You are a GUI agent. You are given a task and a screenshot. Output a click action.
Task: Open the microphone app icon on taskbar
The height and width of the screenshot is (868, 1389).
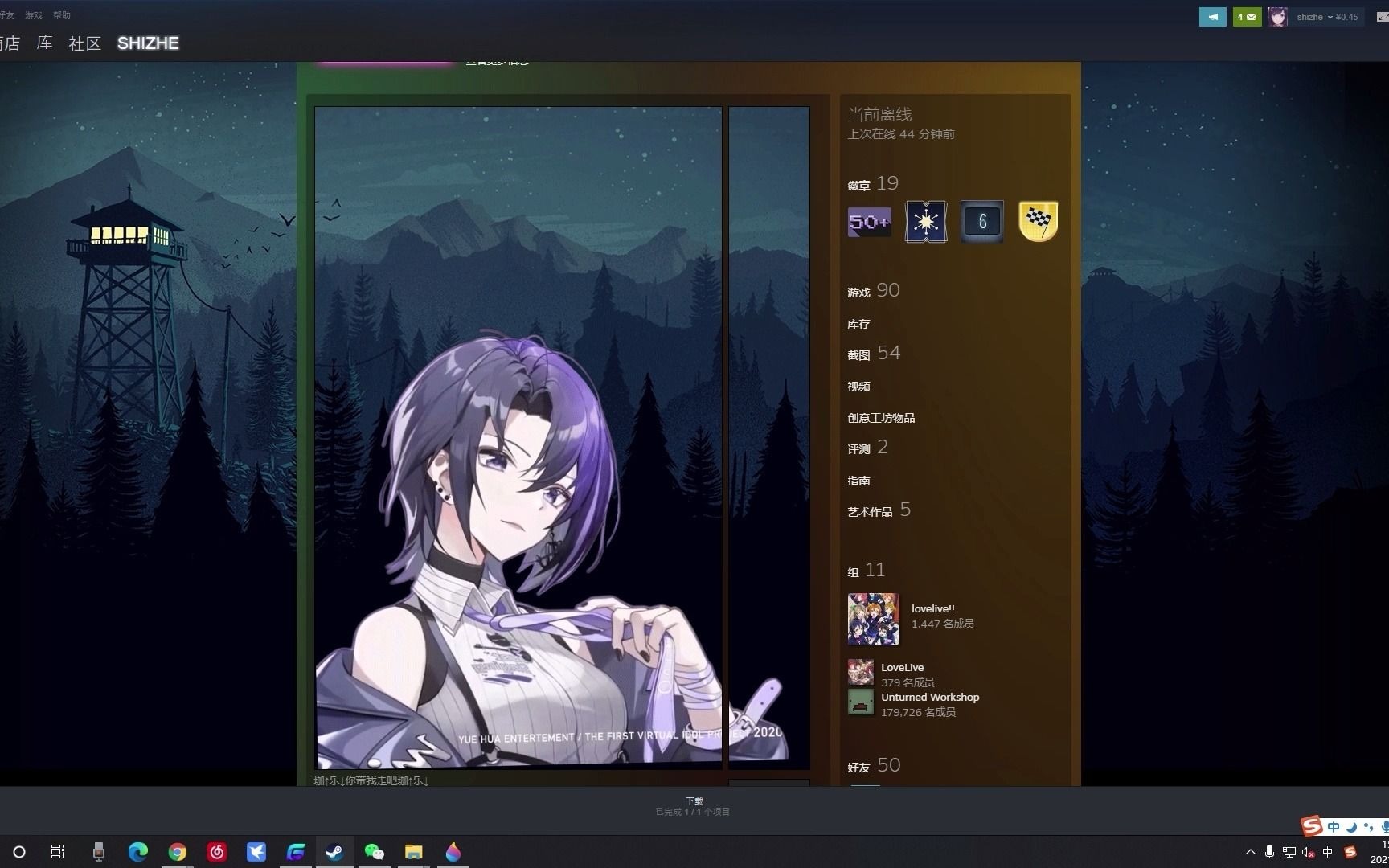pyautogui.click(x=99, y=852)
